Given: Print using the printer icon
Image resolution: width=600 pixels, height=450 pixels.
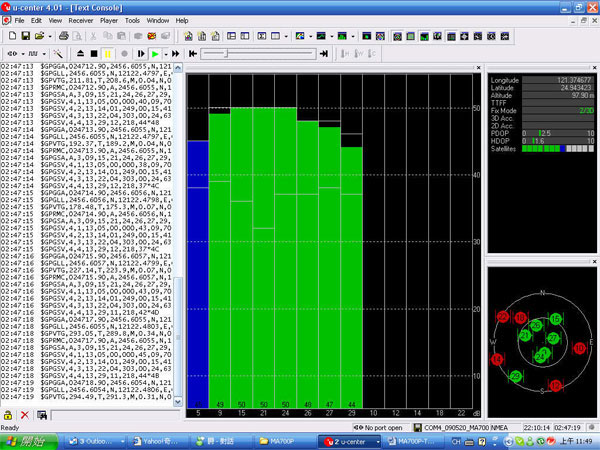Looking at the screenshot, I should click(x=64, y=36).
